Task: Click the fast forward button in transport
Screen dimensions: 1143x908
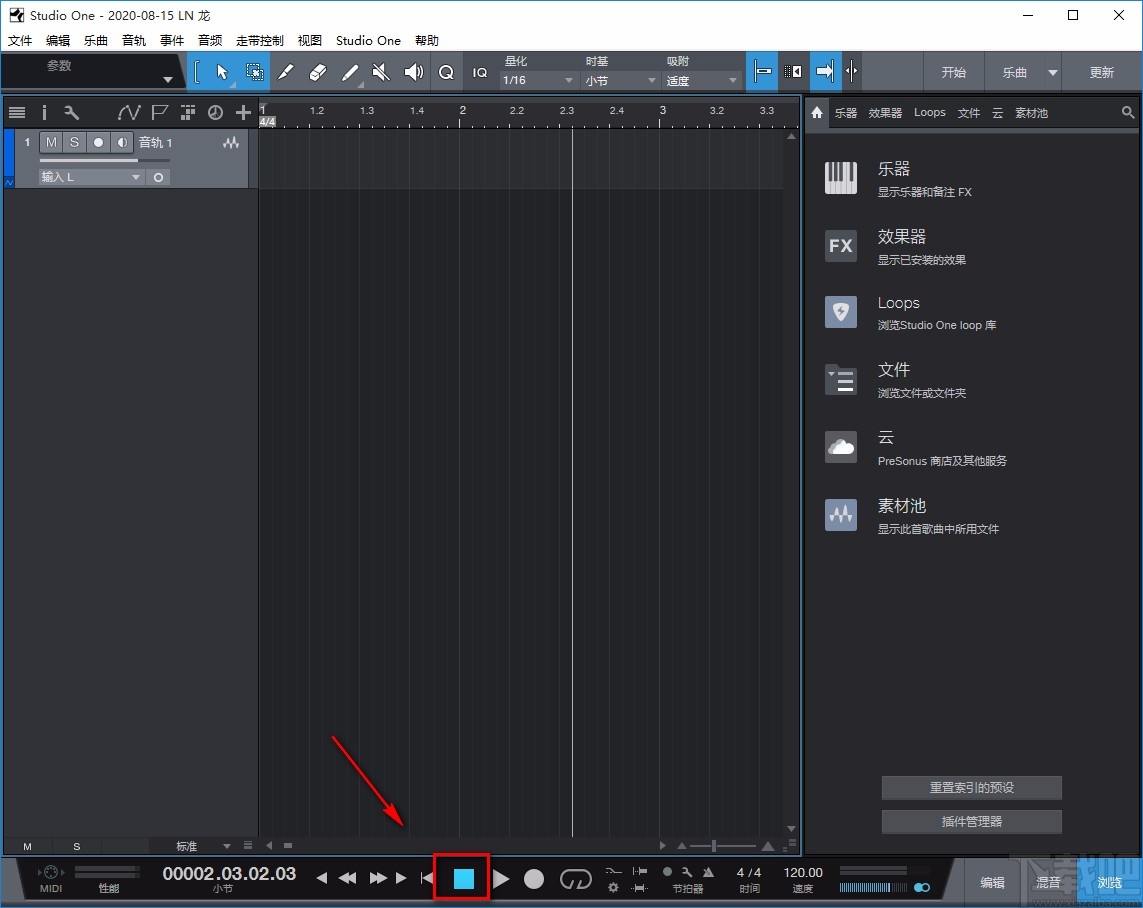Action: [378, 878]
